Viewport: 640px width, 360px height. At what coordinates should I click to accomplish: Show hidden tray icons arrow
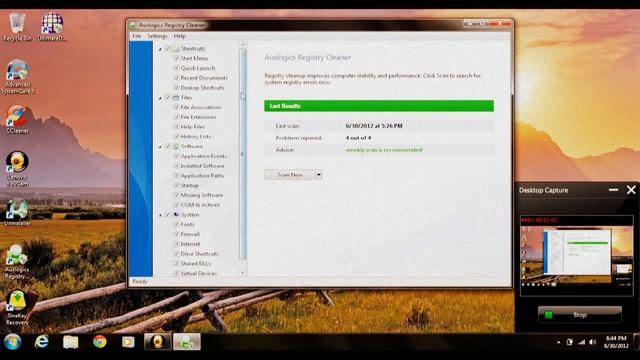[558, 342]
